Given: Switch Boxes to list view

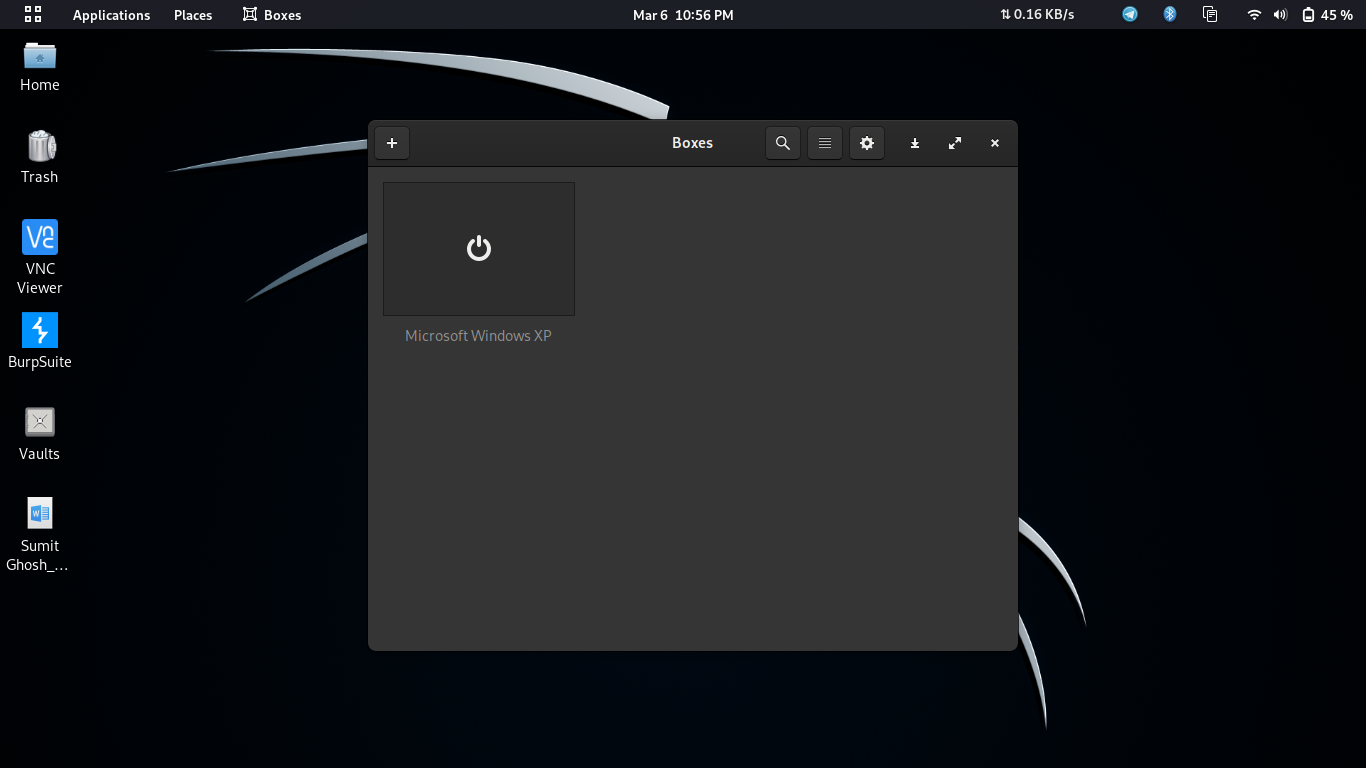Looking at the screenshot, I should pos(825,143).
